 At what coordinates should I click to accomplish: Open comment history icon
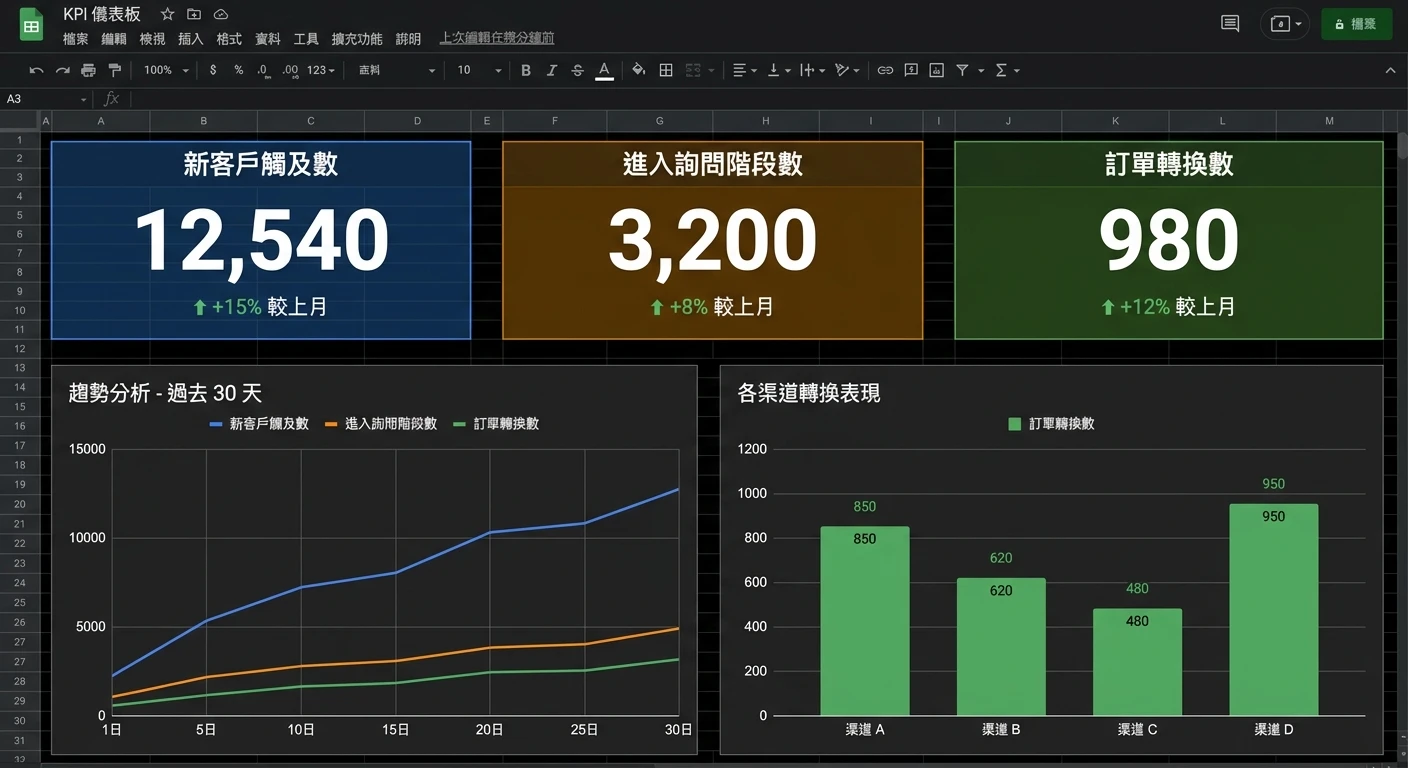pos(1230,24)
